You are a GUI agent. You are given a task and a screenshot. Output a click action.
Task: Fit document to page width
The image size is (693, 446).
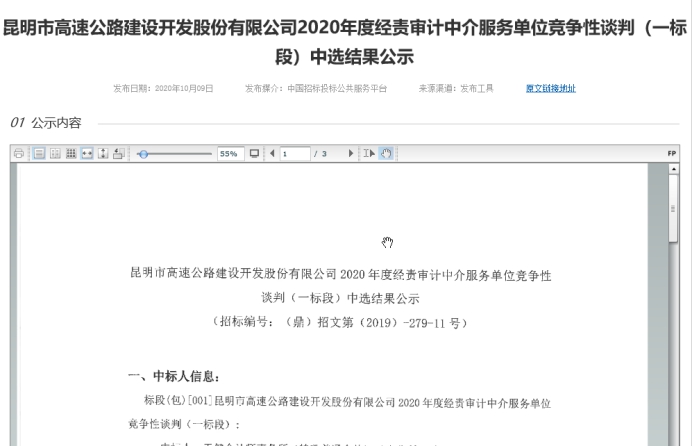(x=87, y=154)
